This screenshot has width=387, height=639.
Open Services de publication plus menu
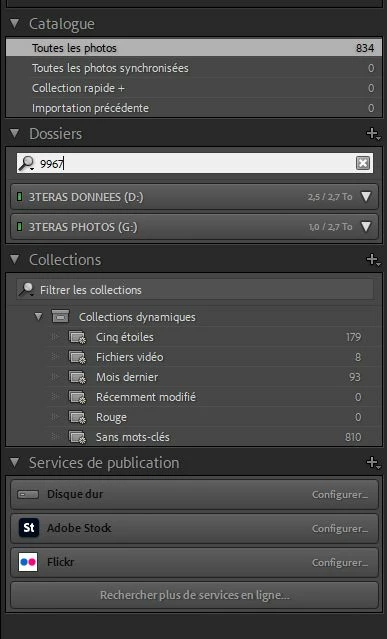pos(373,463)
